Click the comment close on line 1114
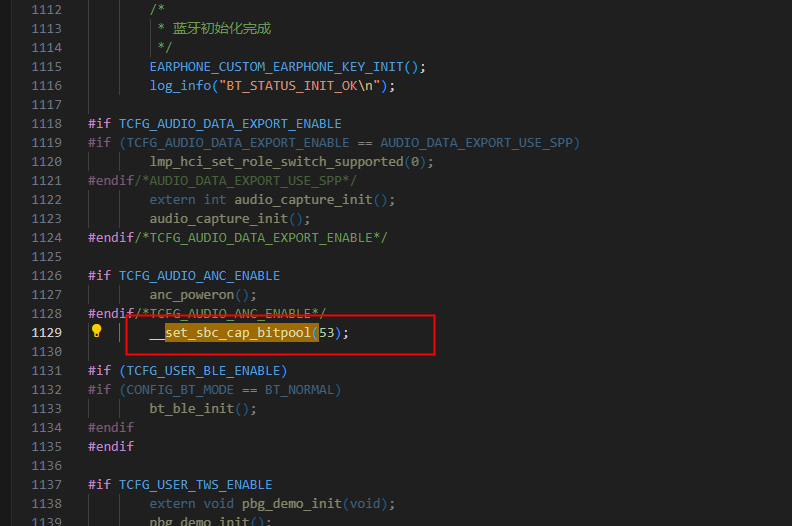Screen dimensions: 792x526 pos(165,47)
